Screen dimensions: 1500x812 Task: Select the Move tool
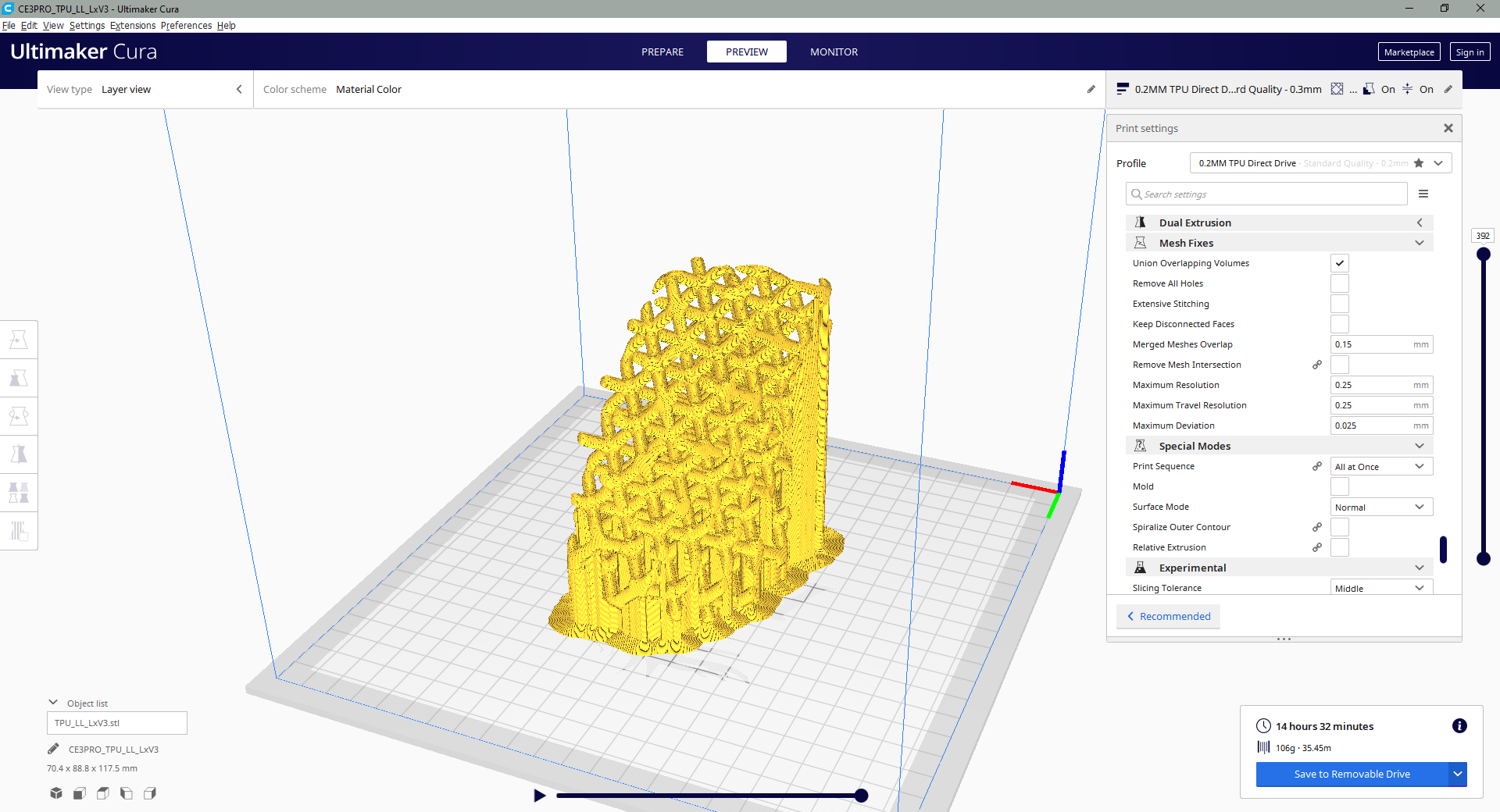19,339
